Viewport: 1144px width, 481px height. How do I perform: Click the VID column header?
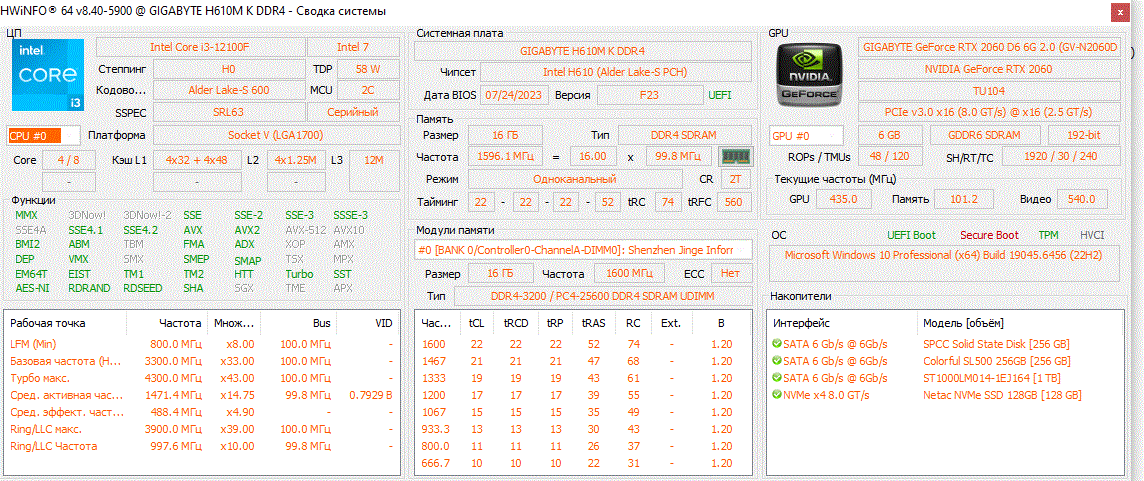367,323
